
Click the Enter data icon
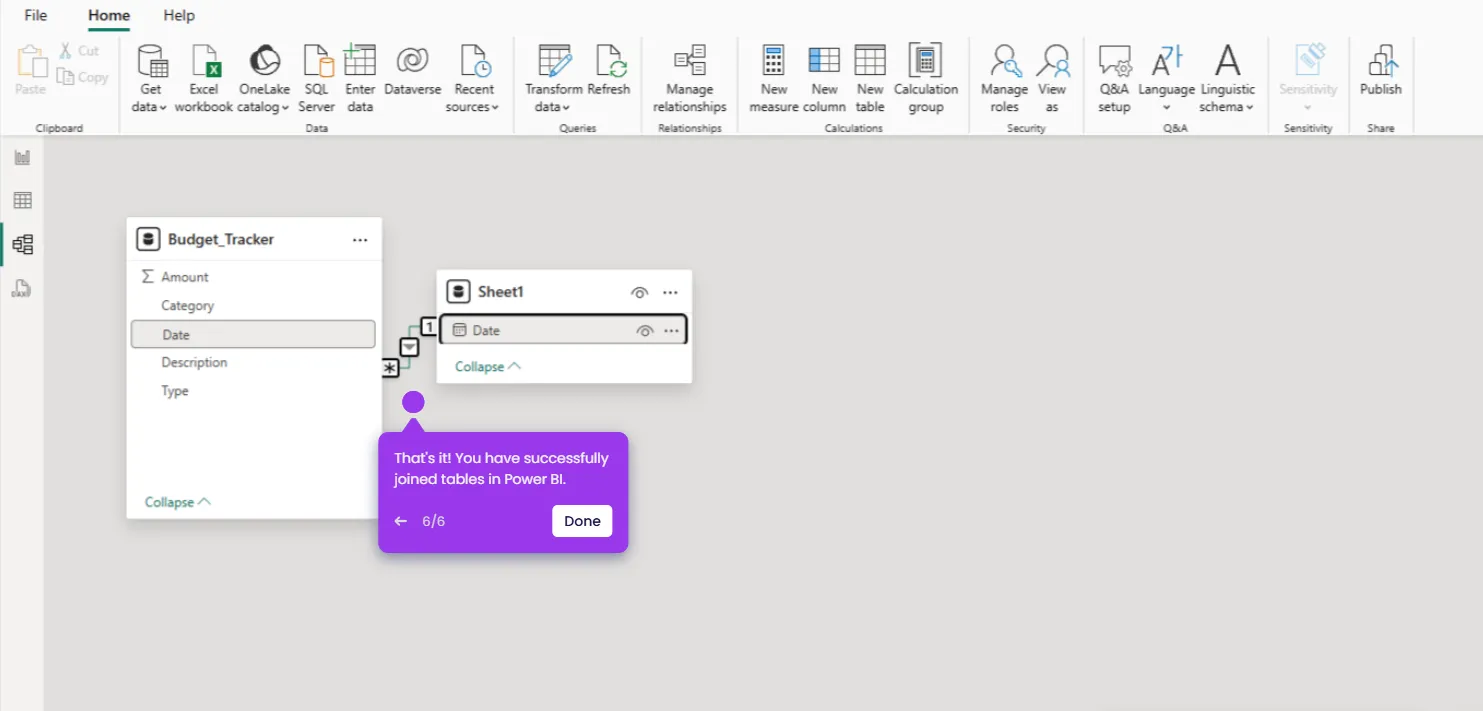(x=360, y=61)
